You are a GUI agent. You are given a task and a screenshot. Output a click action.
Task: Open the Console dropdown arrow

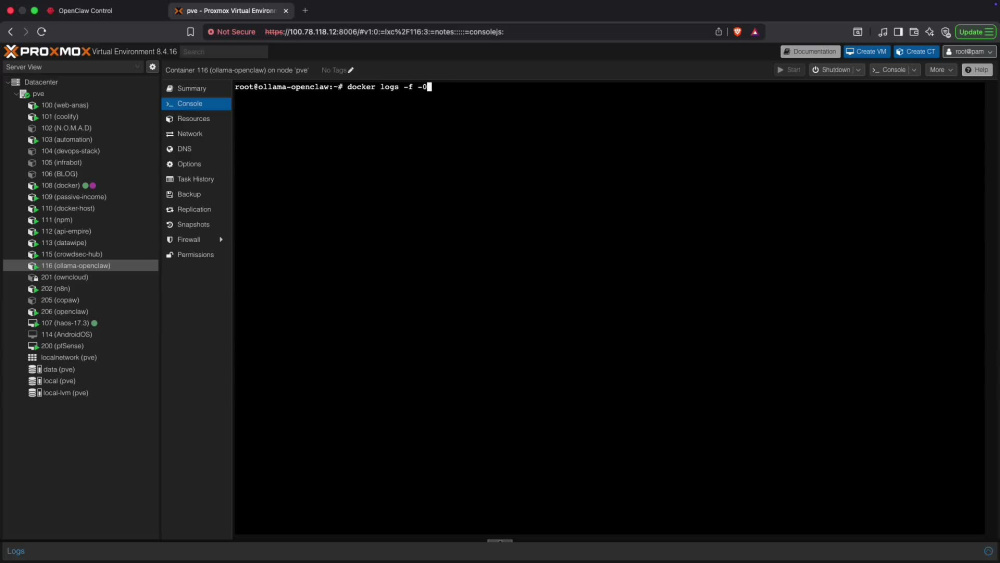(x=914, y=69)
